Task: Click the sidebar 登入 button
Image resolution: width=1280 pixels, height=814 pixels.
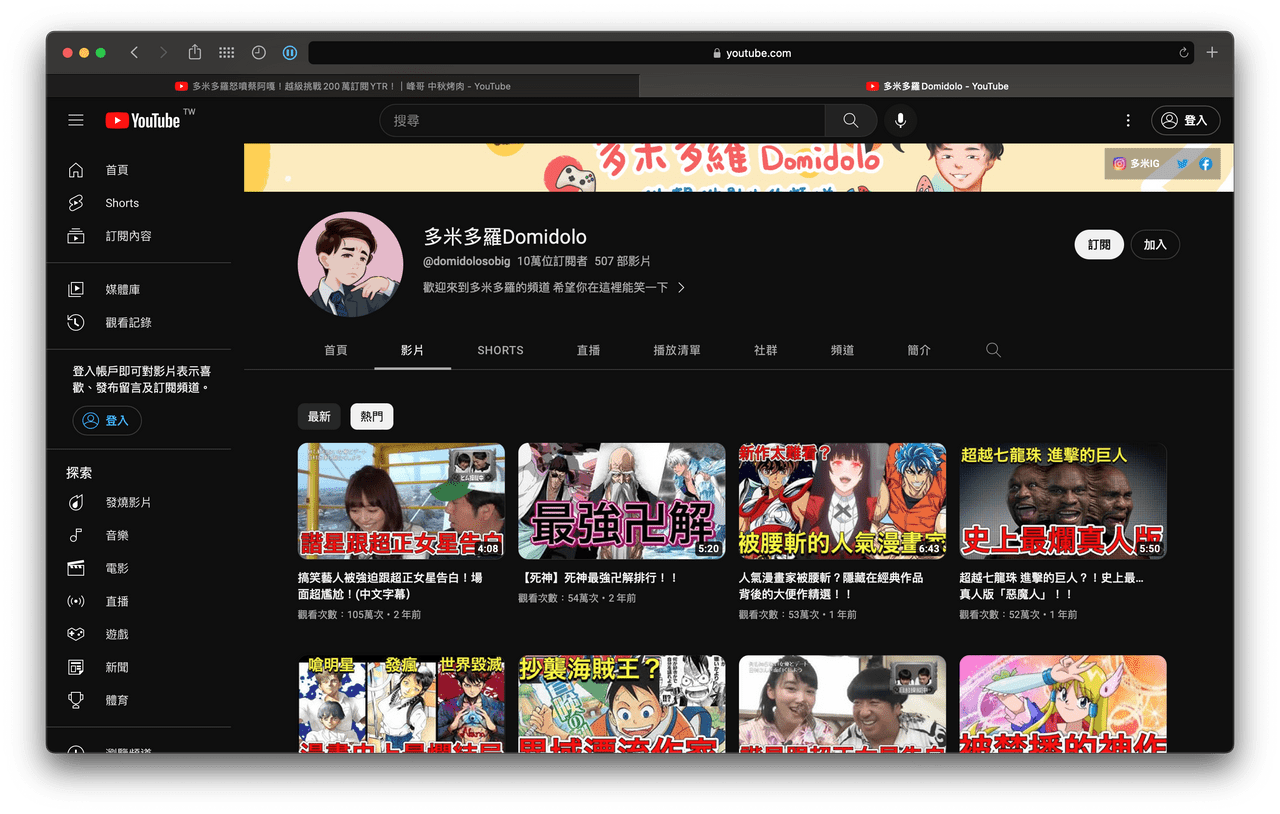Action: click(x=107, y=420)
